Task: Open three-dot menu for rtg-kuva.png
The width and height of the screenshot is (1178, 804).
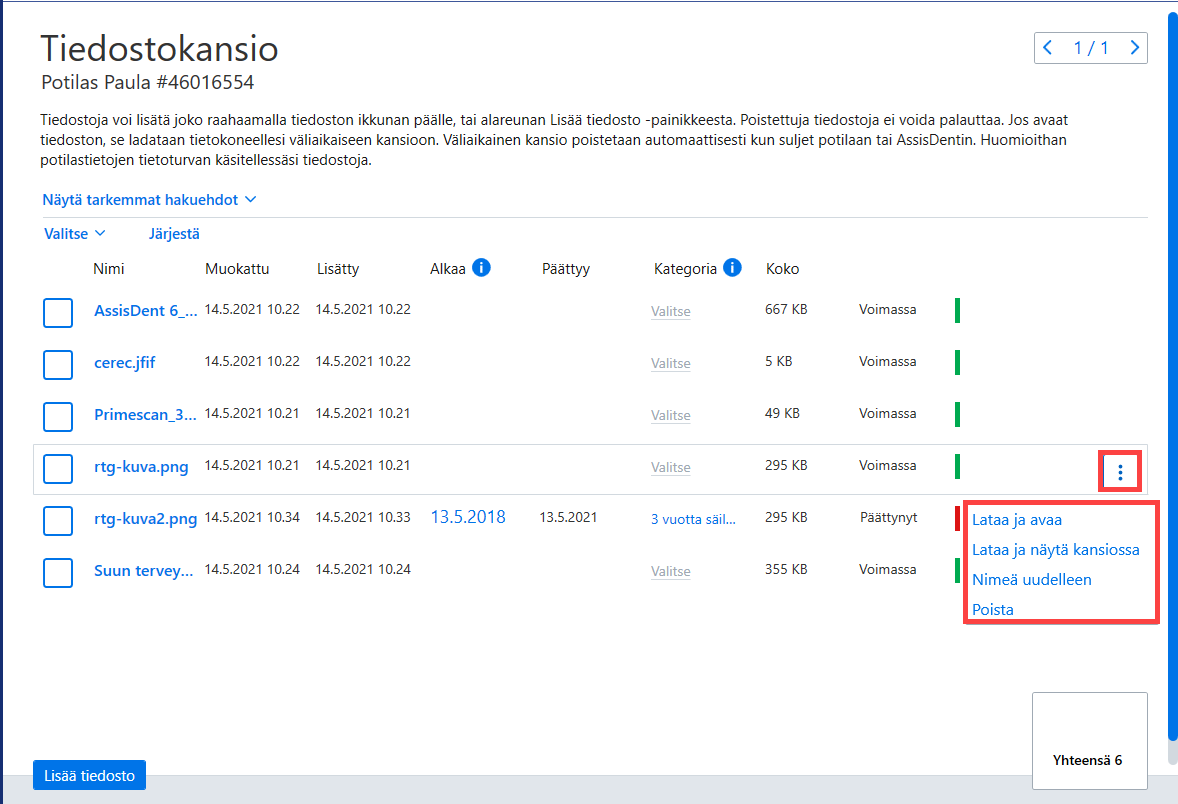Action: [1120, 472]
